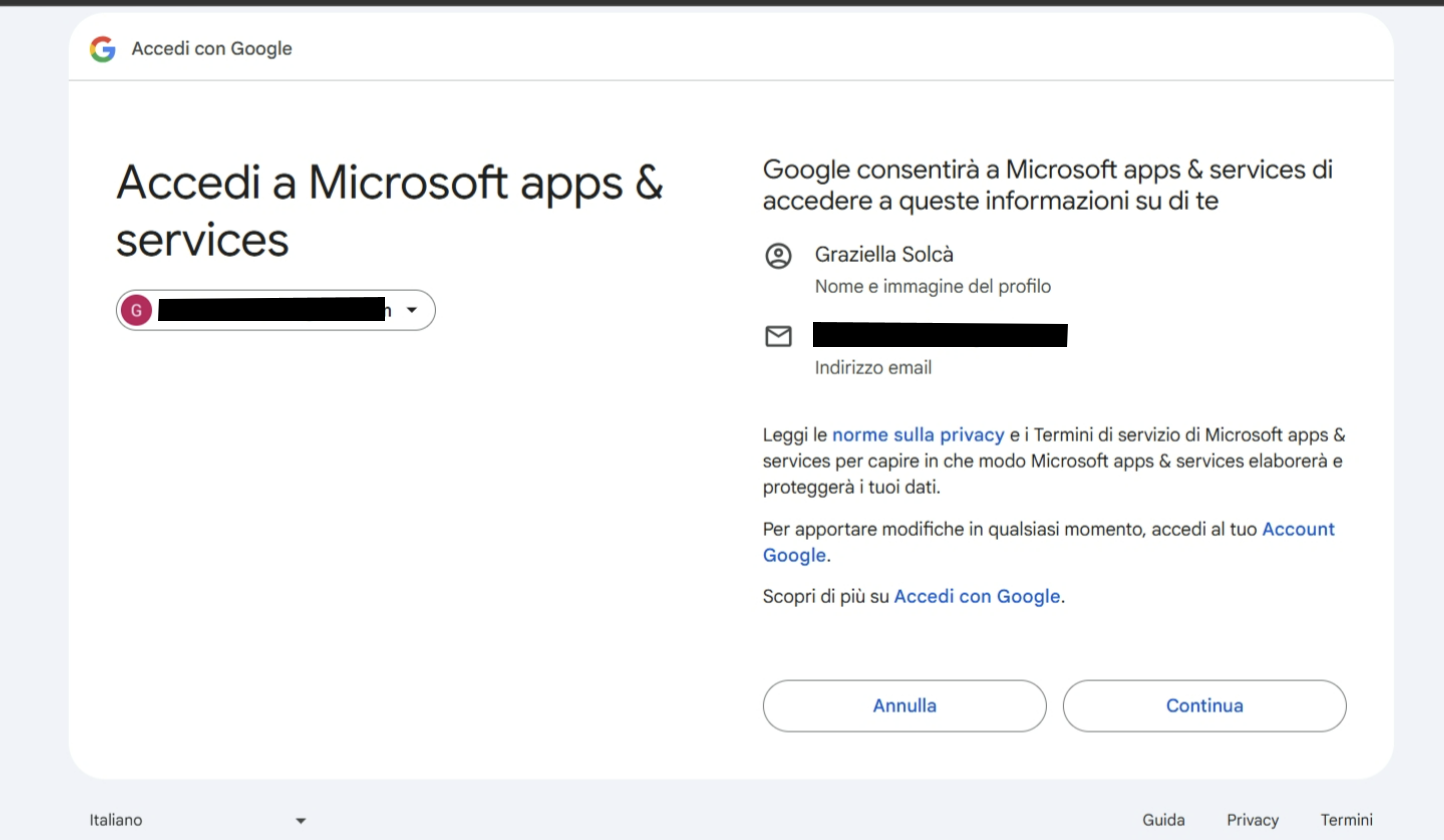Open the account chooser dropdown arrow

click(411, 311)
